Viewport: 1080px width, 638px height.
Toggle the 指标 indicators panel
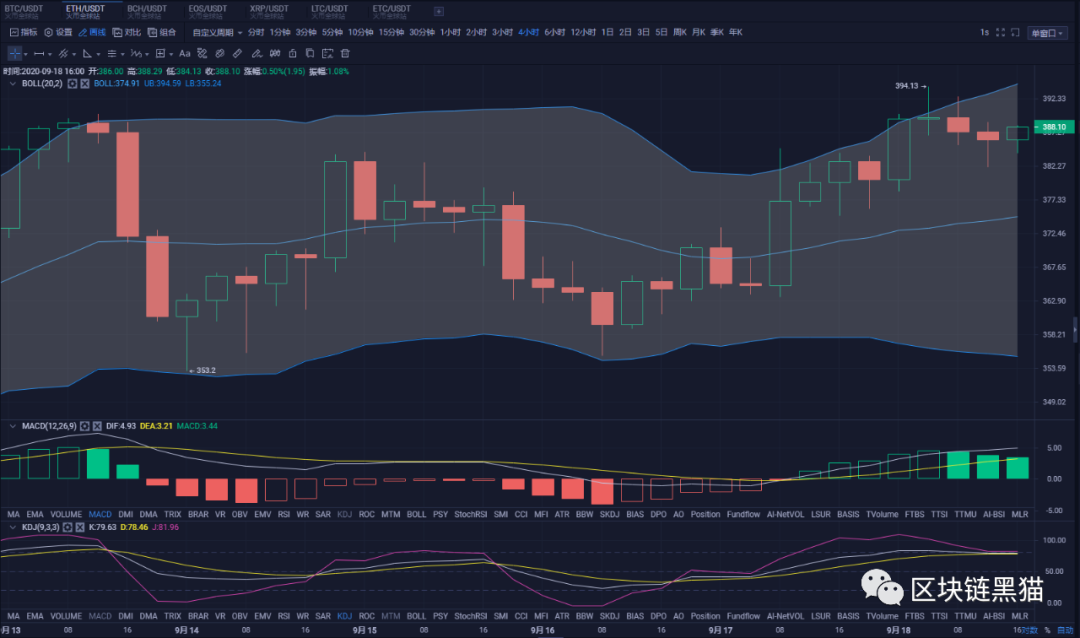point(22,32)
